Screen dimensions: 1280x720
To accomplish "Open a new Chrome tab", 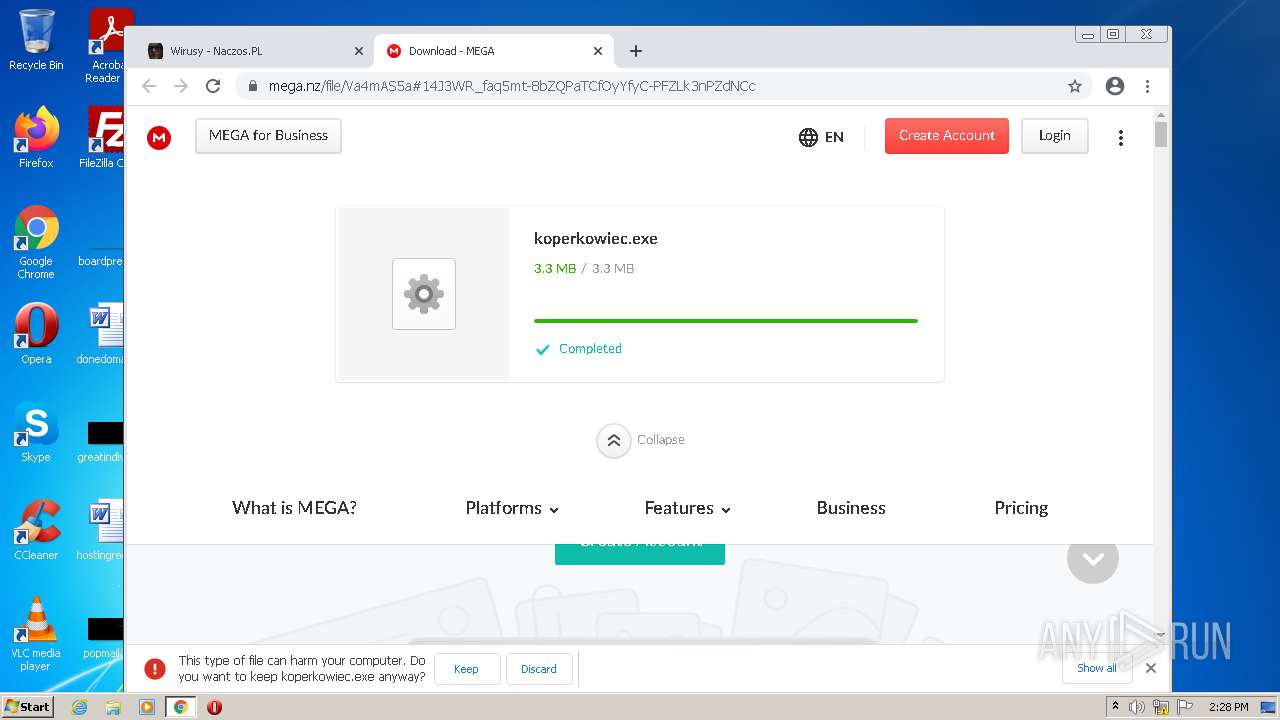I will pyautogui.click(x=636, y=51).
